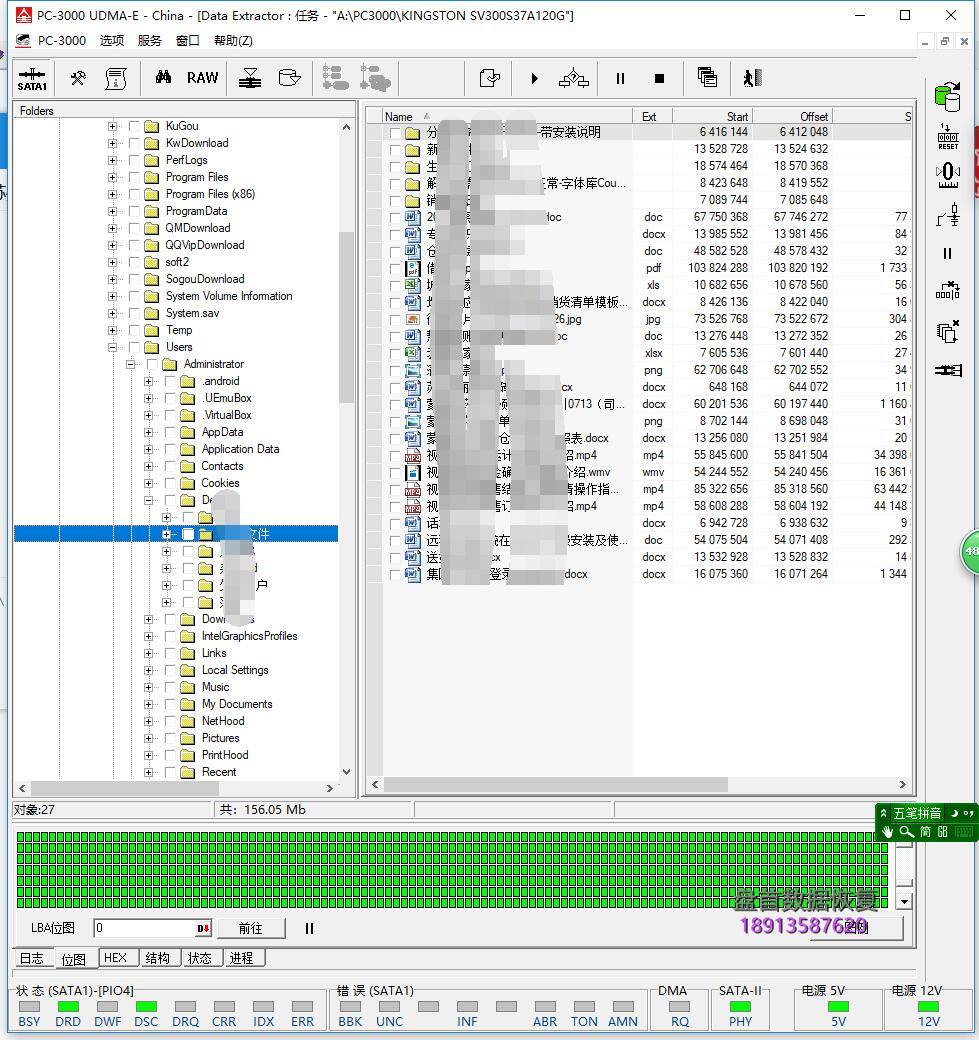Screen dimensions: 979x1040
Task: Click the exit running-man icon
Action: point(752,78)
